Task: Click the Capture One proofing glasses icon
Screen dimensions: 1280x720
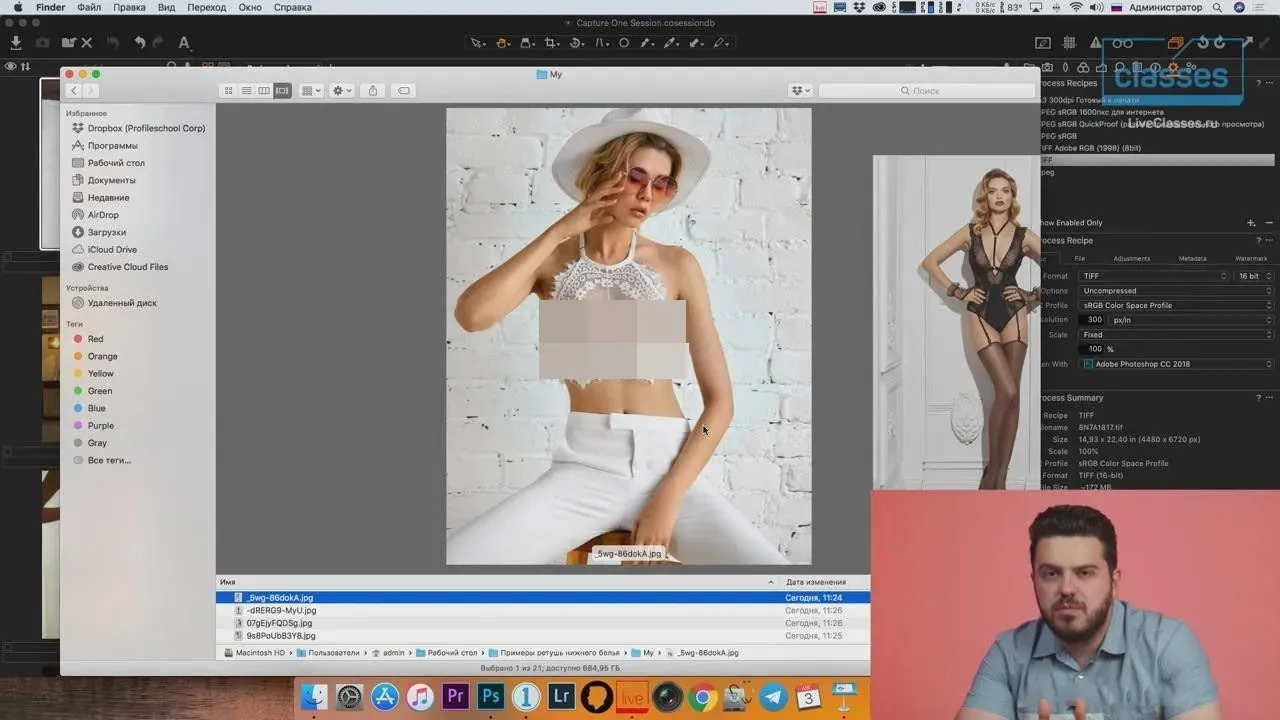Action: [x=1123, y=43]
